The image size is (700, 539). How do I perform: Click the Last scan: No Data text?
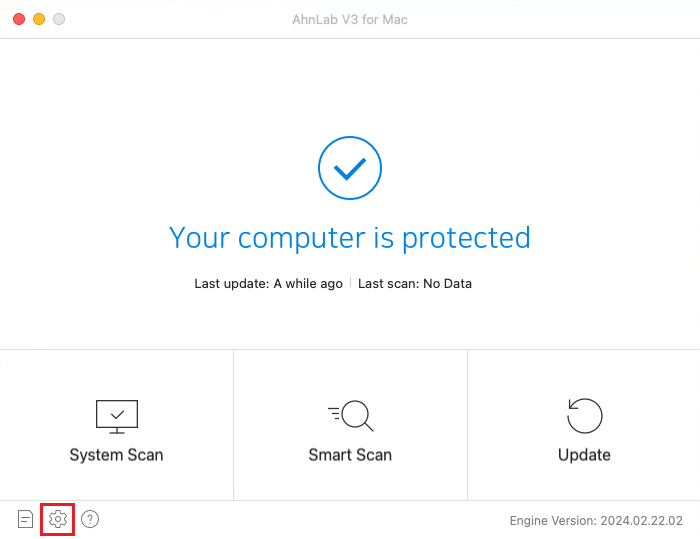[415, 284]
